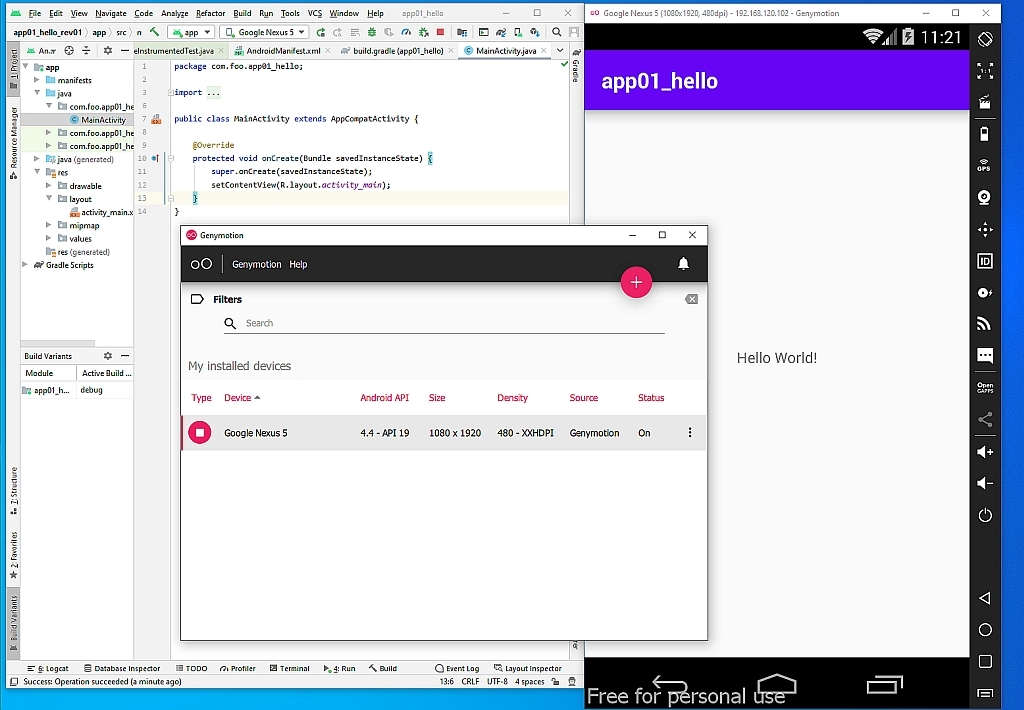Open the GPS widget

(x=985, y=165)
